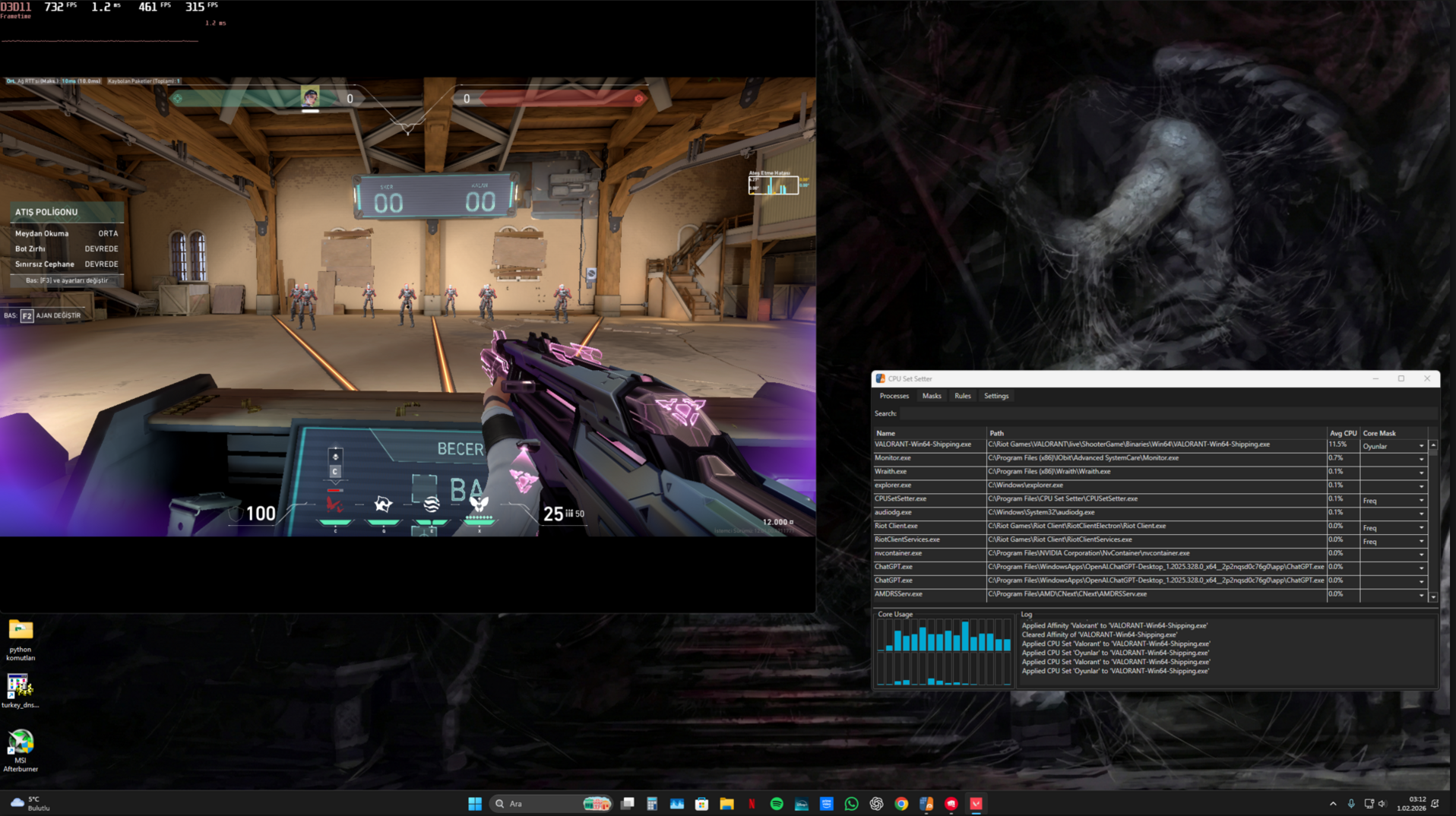Expand Core Mask dropdown for Wraith.exe

[x=1421, y=473]
